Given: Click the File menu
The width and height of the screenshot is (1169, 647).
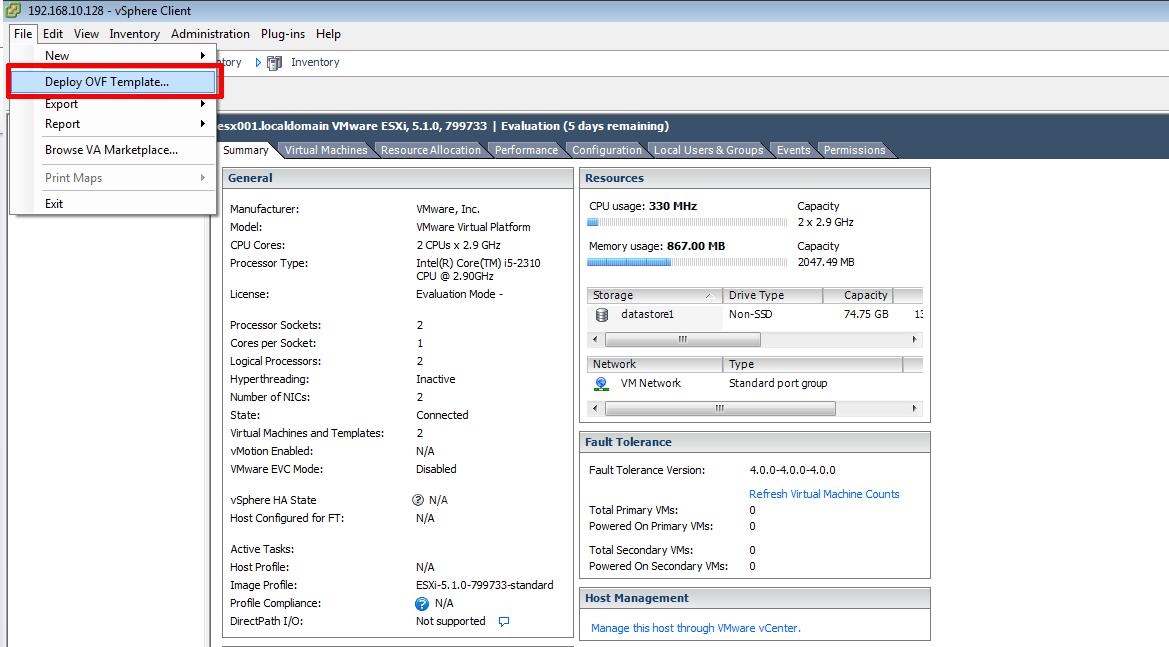Looking at the screenshot, I should (23, 34).
